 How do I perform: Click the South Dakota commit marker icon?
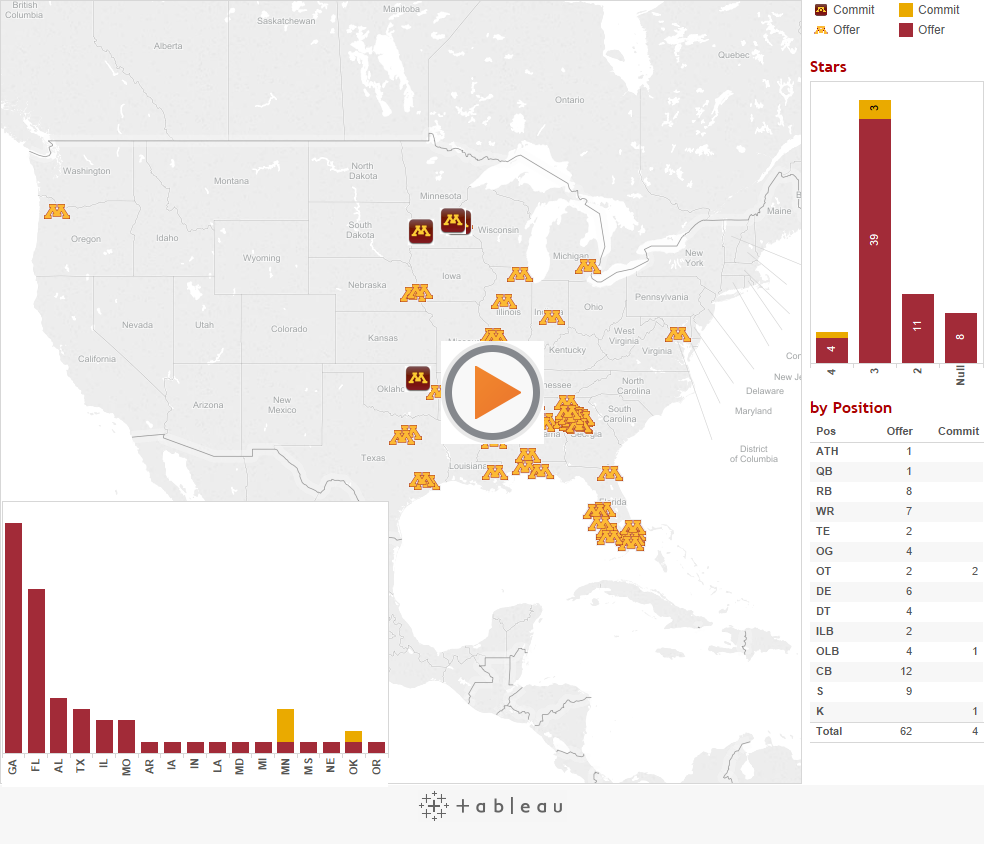[421, 231]
